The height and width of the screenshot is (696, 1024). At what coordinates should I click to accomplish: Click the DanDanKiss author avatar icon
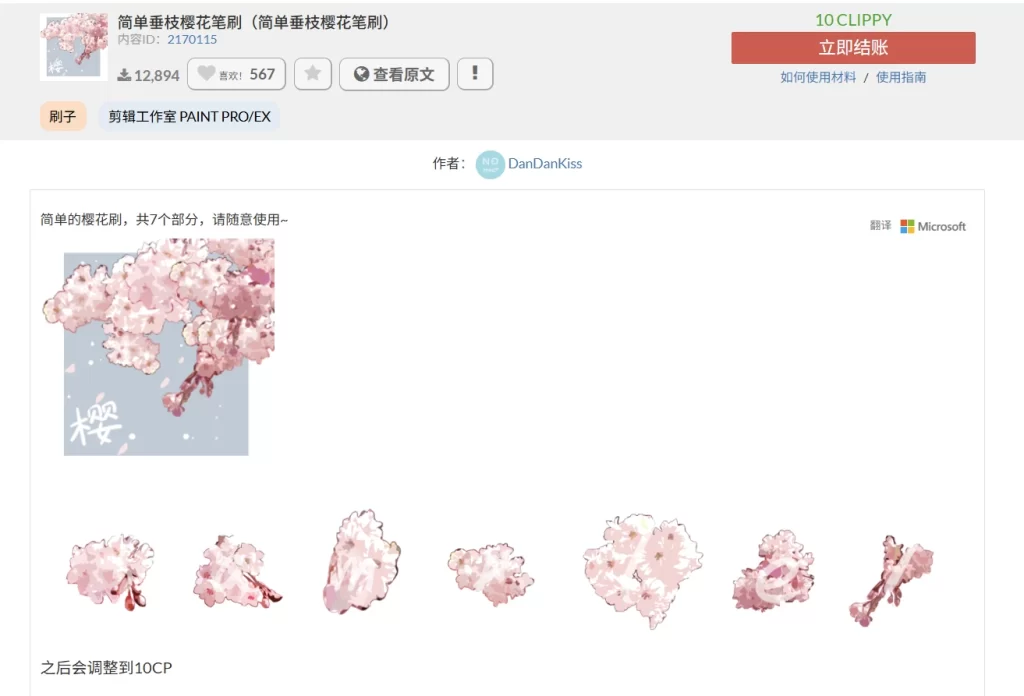[x=490, y=164]
